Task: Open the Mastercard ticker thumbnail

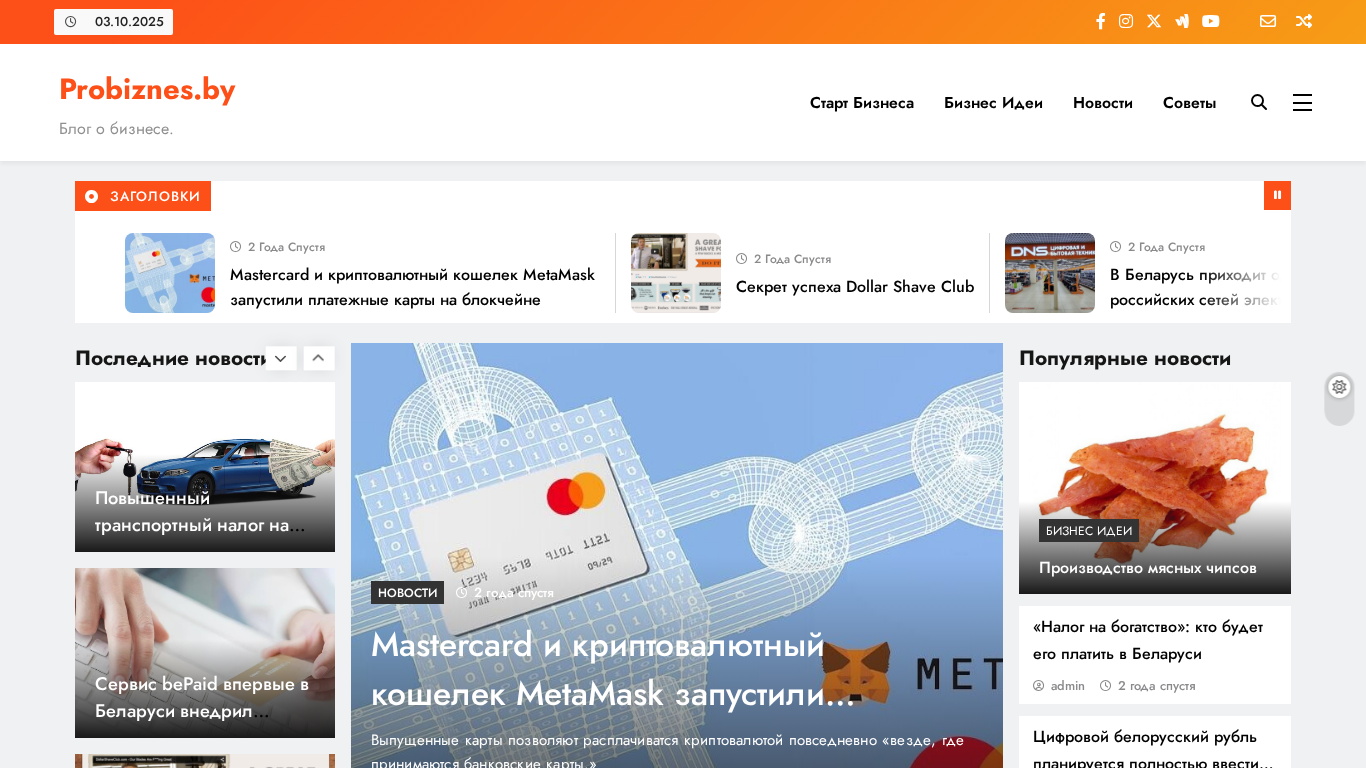Action: (x=170, y=273)
